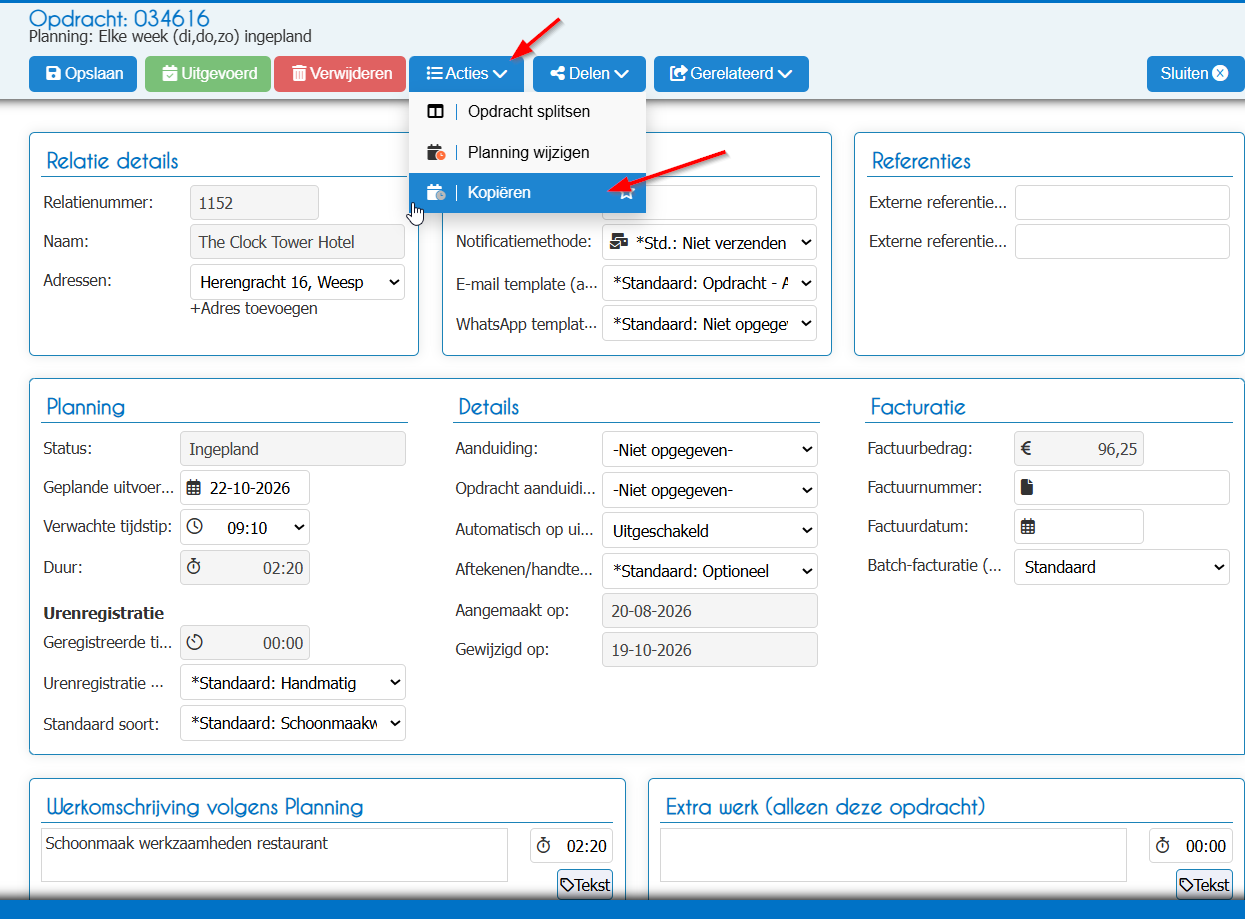Image resolution: width=1245 pixels, height=919 pixels.
Task: Click the stopwatch icon in the Duur field
Action: pyautogui.click(x=194, y=567)
